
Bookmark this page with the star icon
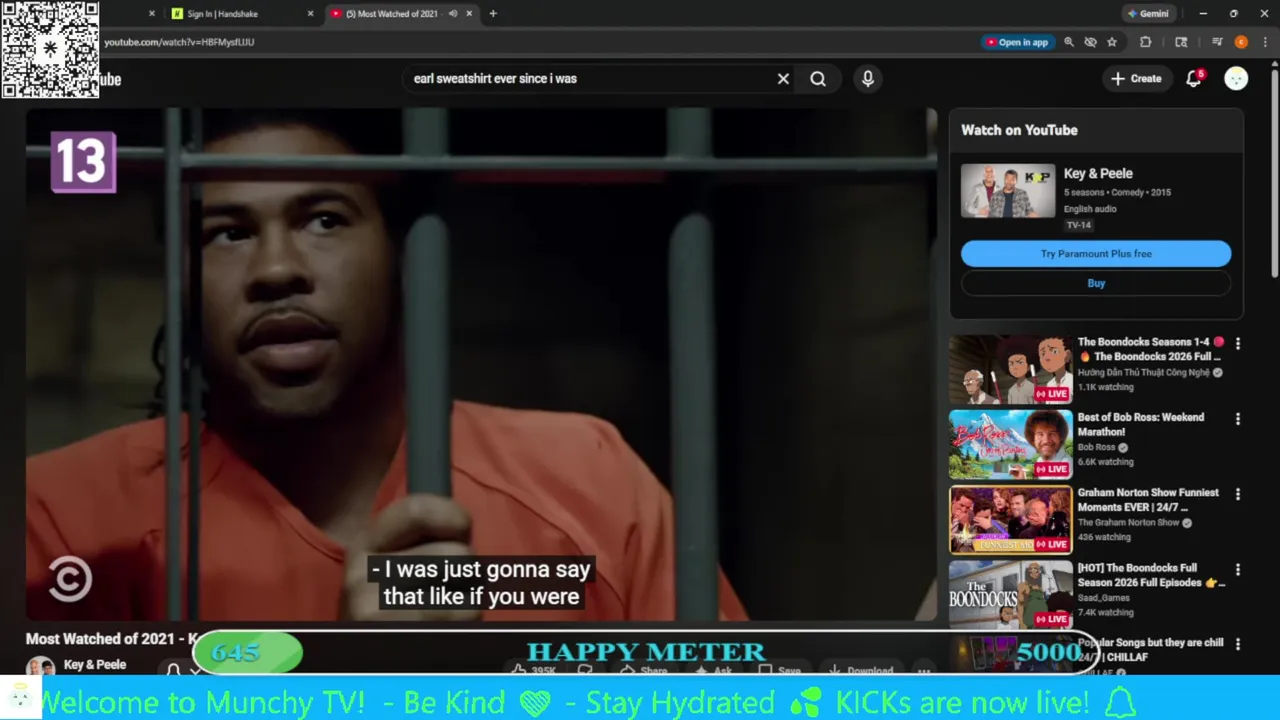[x=1112, y=42]
